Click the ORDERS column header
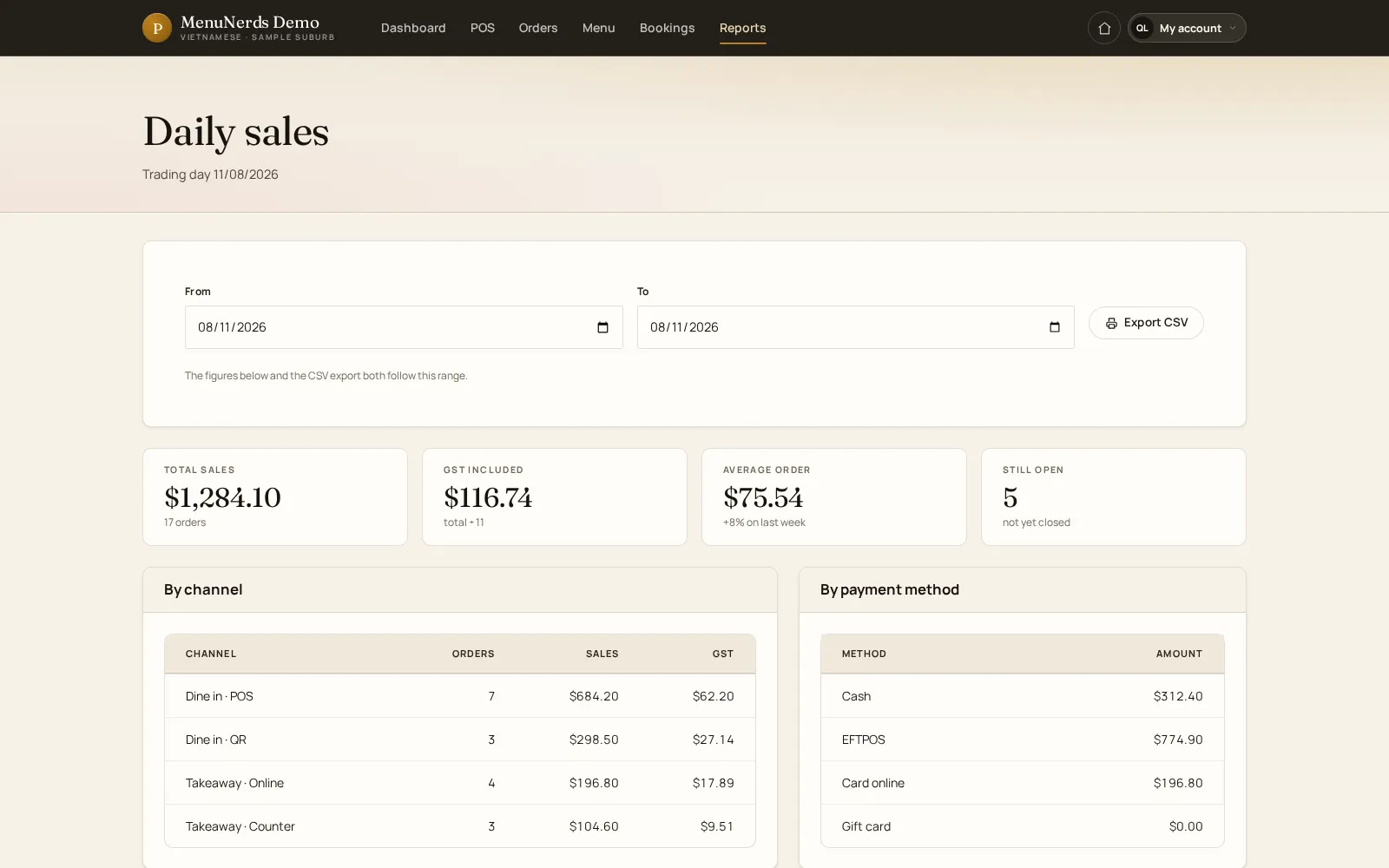Viewport: 1389px width, 868px height. [473, 654]
